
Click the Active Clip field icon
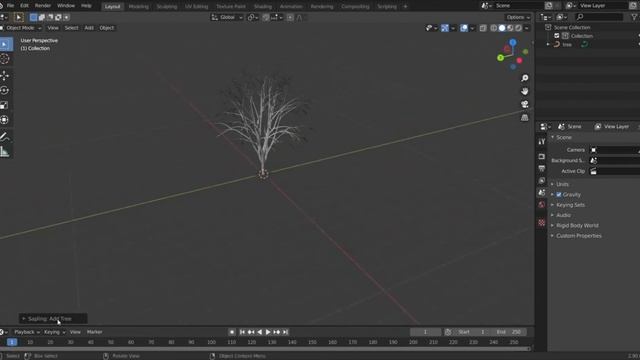coord(593,171)
